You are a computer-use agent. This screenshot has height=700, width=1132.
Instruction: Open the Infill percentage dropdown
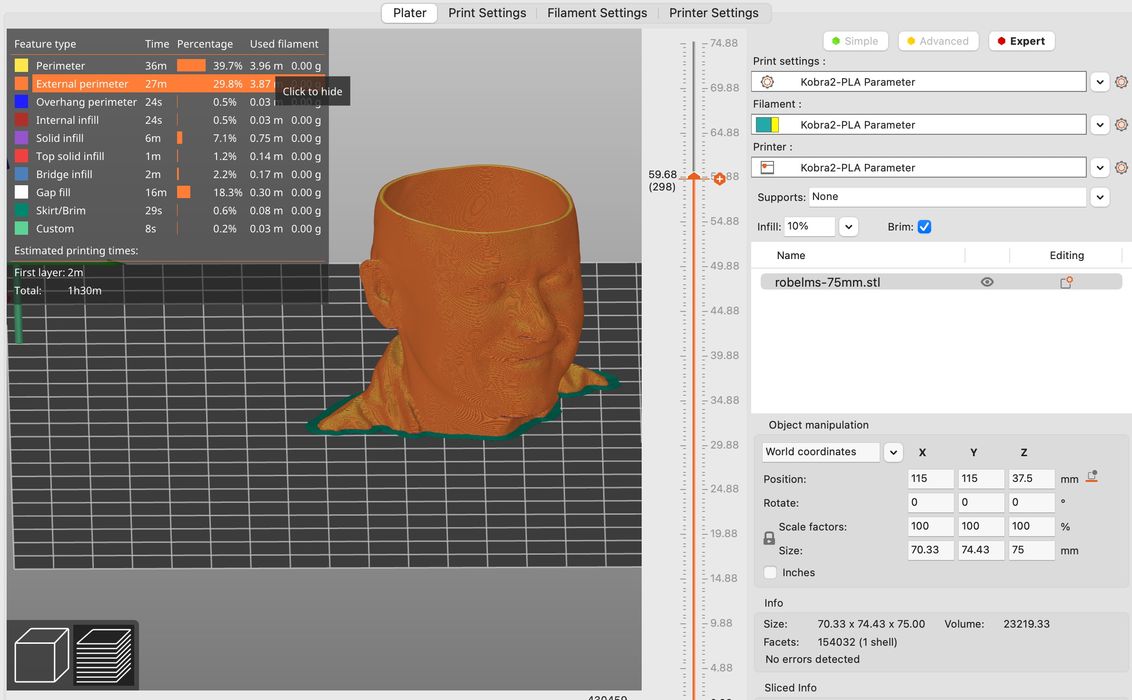click(848, 227)
